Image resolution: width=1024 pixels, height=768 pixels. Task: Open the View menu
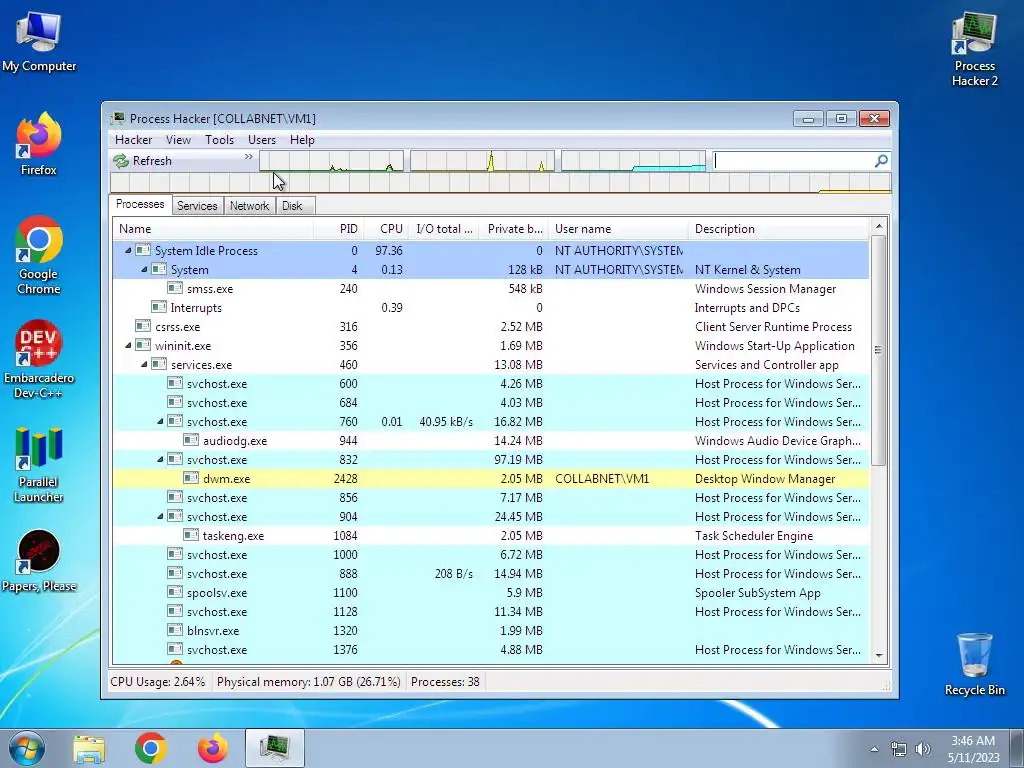coord(178,140)
